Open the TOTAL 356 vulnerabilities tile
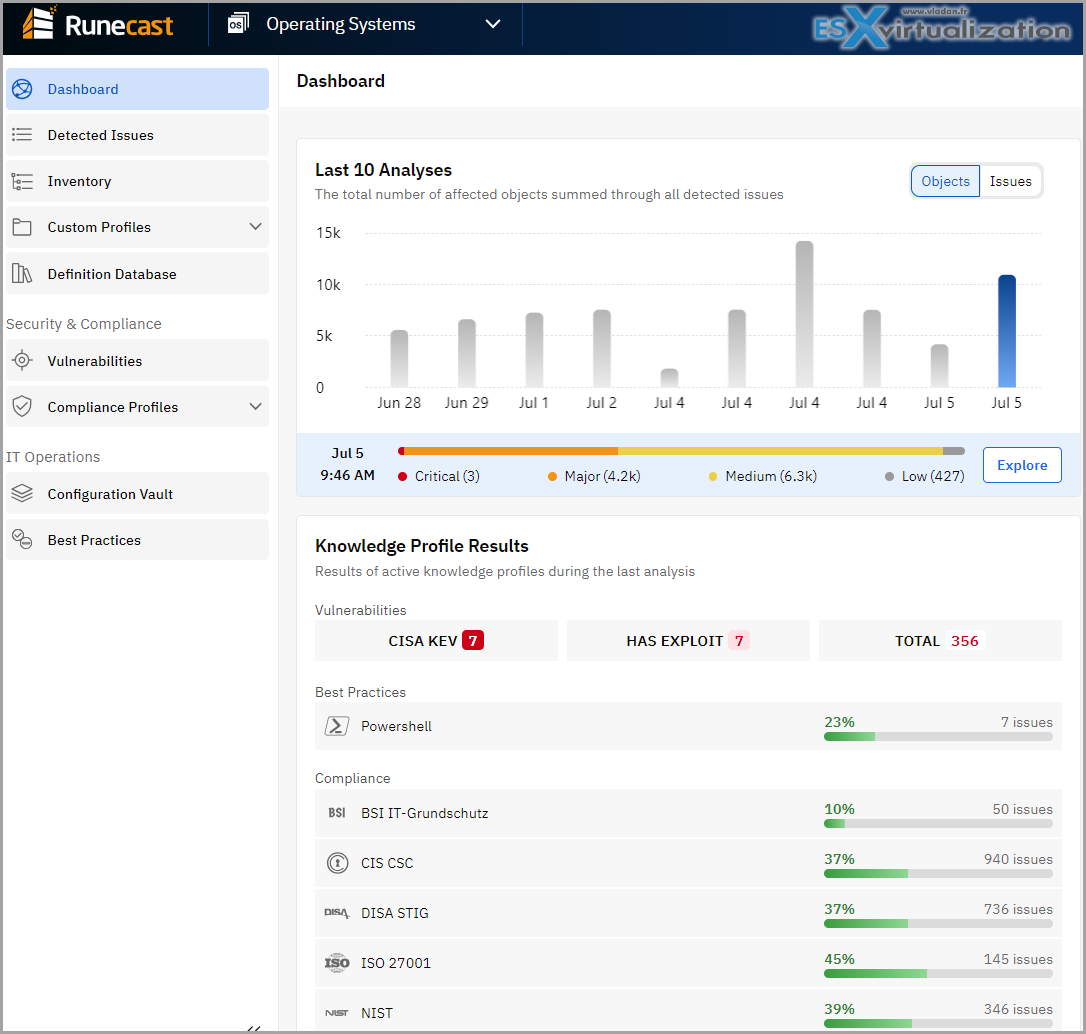Image resolution: width=1086 pixels, height=1034 pixels. (940, 641)
